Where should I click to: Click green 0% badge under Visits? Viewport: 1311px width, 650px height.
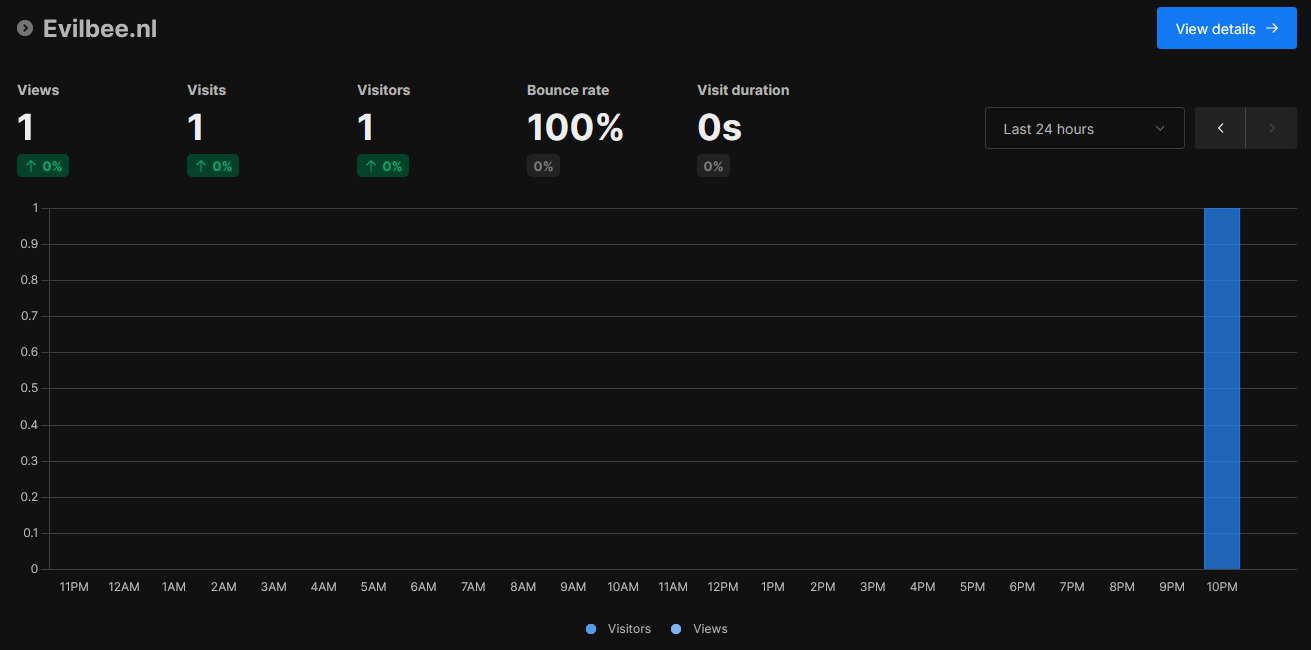pyautogui.click(x=213, y=166)
